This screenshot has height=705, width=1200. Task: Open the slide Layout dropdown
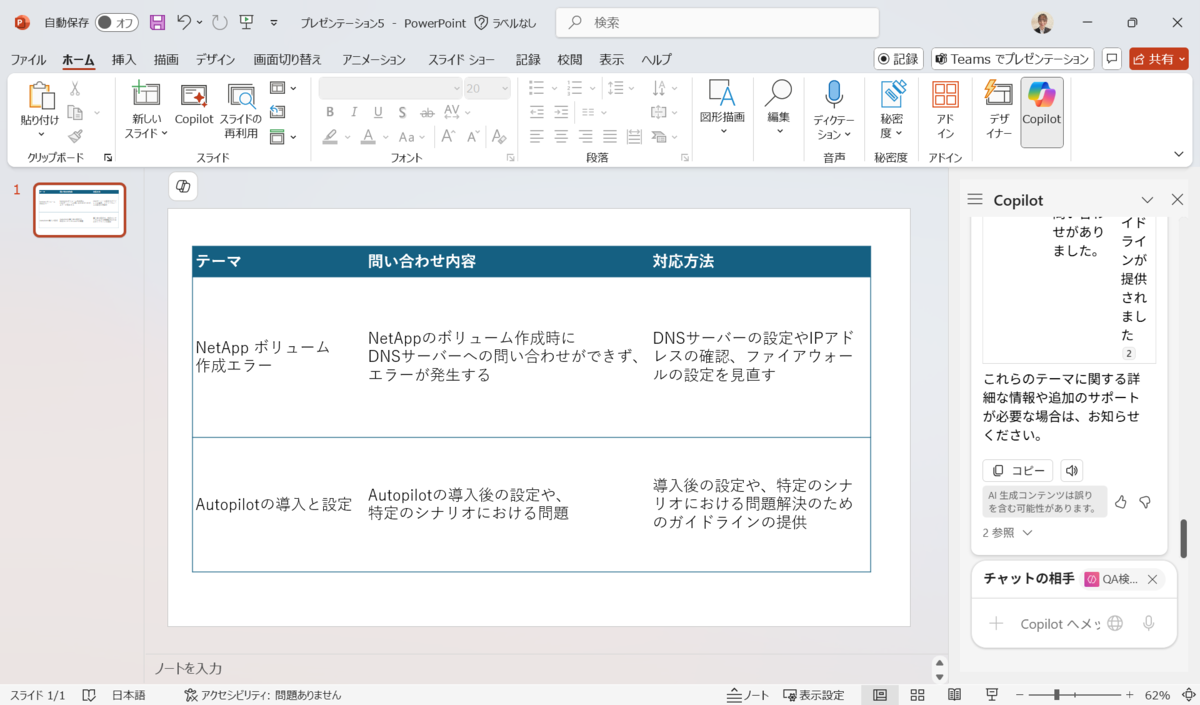[x=284, y=88]
